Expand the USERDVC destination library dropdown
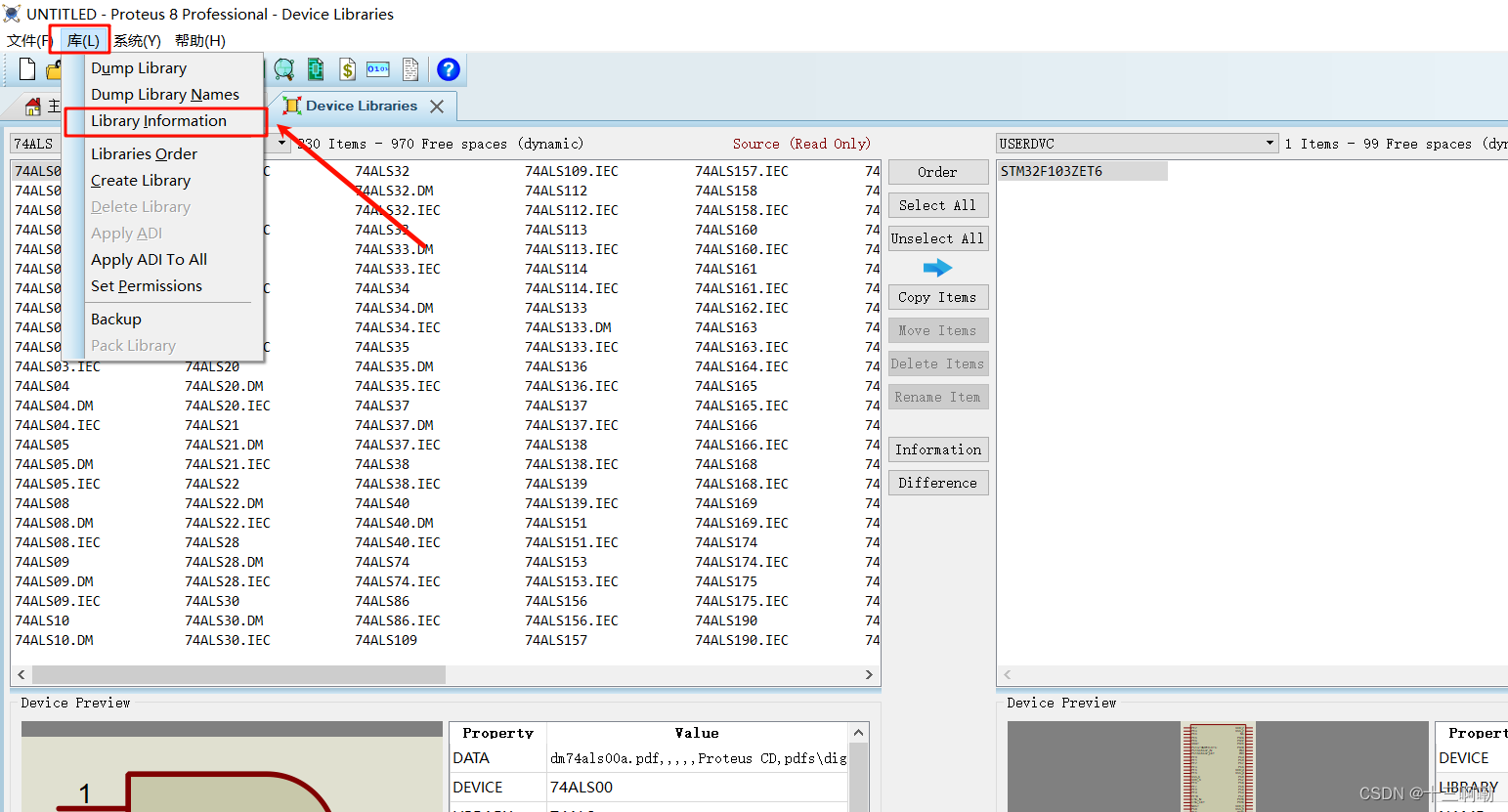 1270,143
